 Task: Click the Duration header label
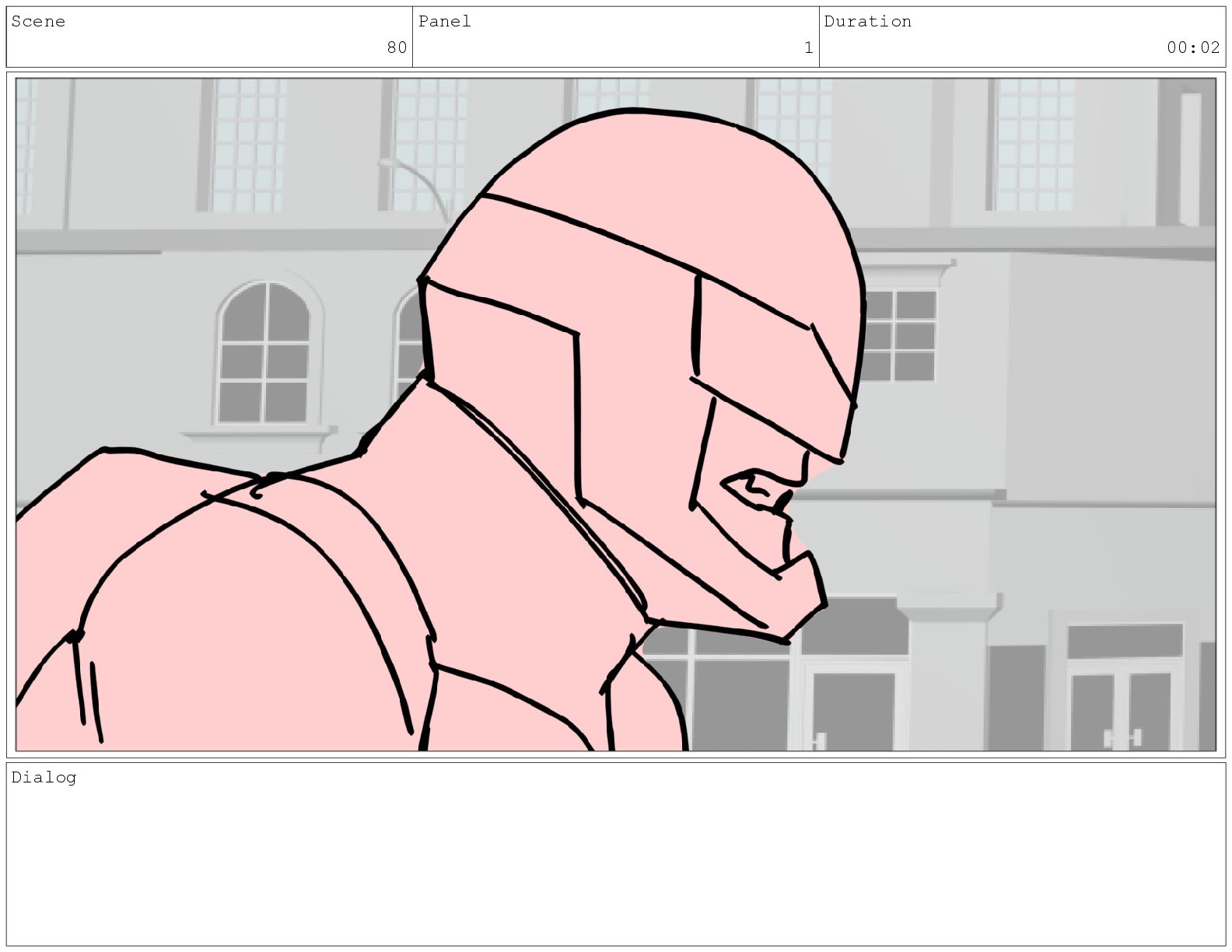tap(867, 22)
